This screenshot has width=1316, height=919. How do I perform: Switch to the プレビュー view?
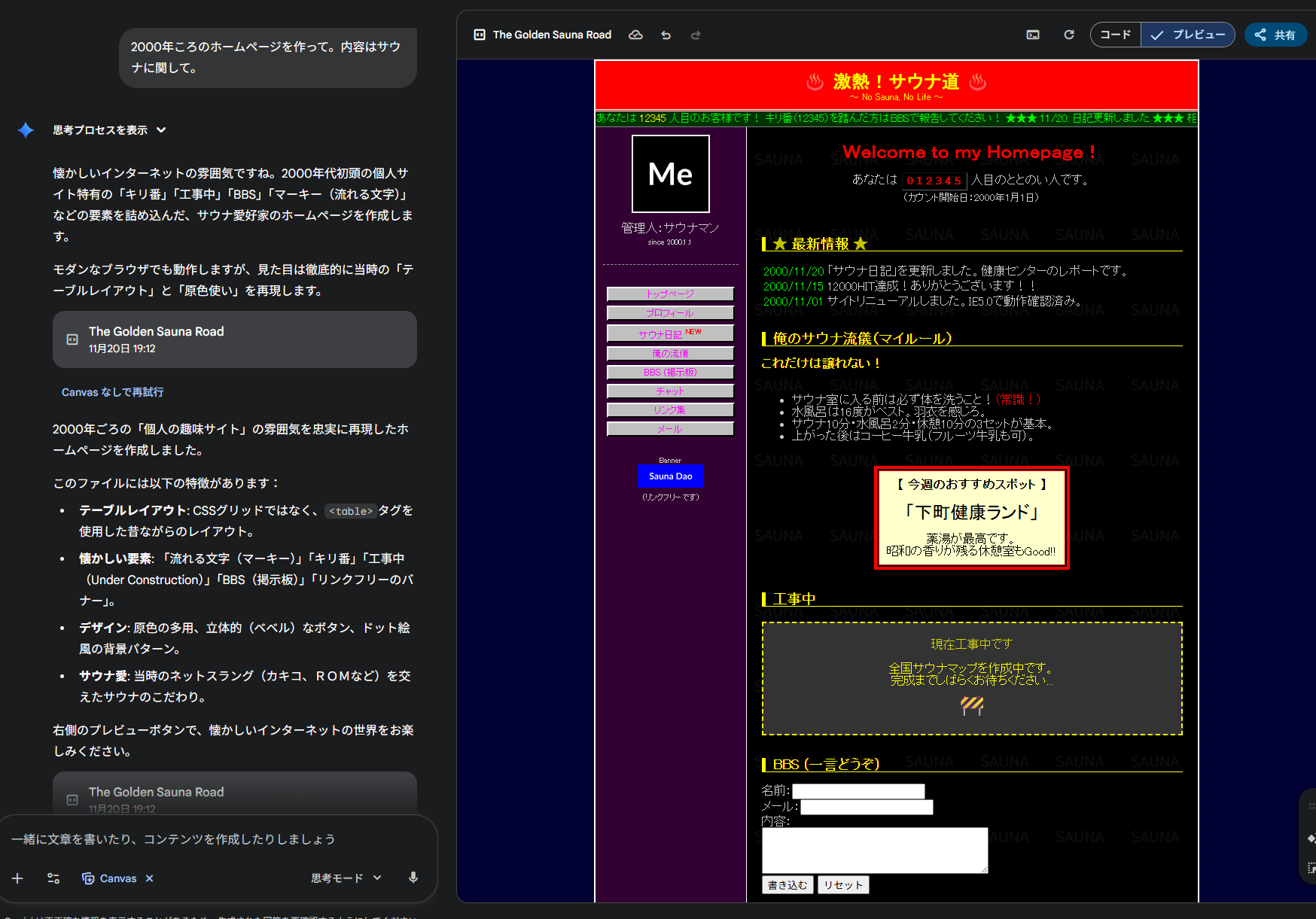(x=1188, y=35)
